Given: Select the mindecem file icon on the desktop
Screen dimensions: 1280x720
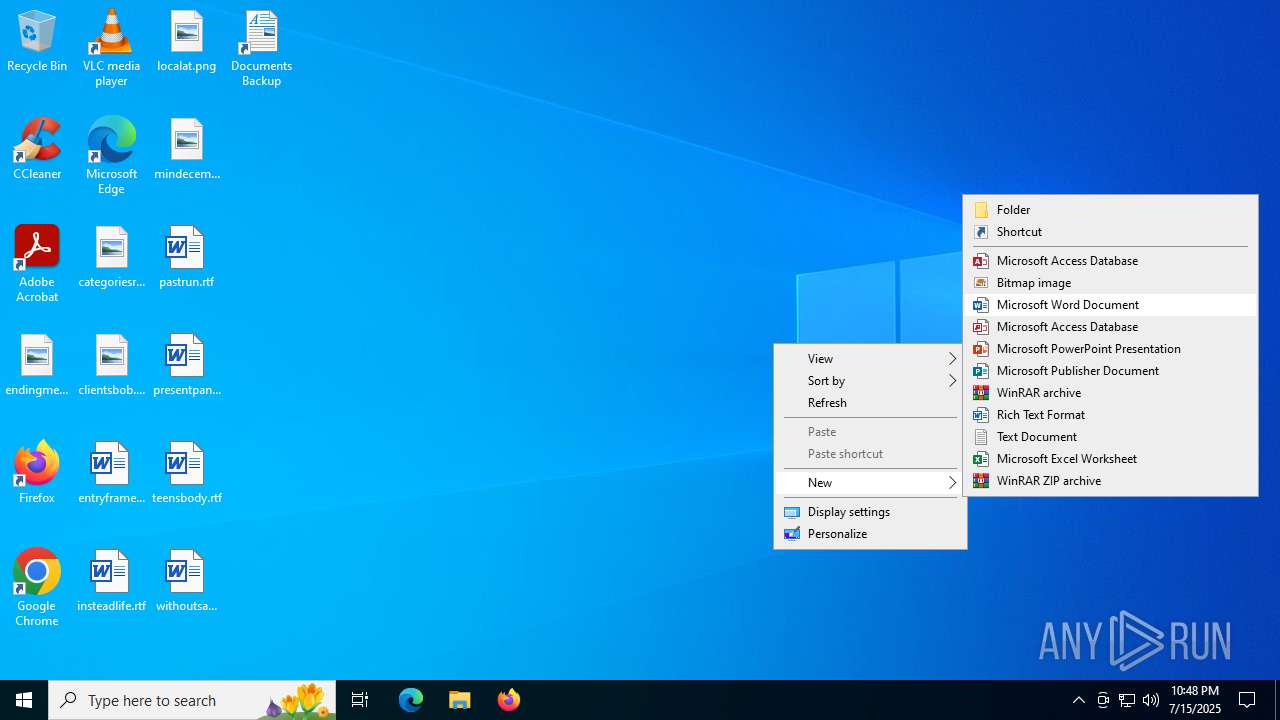Looking at the screenshot, I should click(x=186, y=150).
